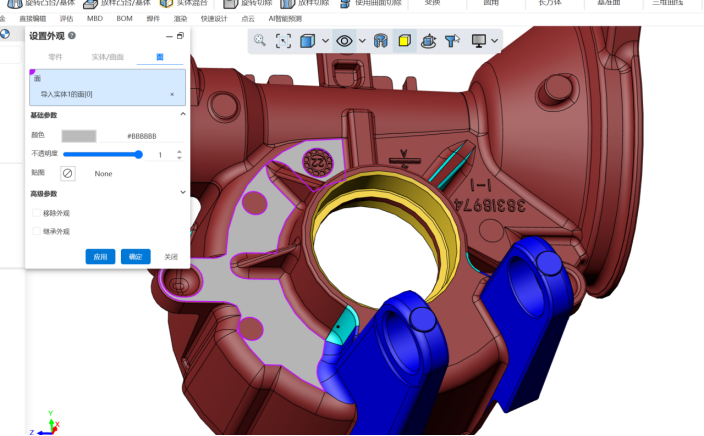
Task: Click the appearance sphere icon at sidebar top
Action: 5,34
